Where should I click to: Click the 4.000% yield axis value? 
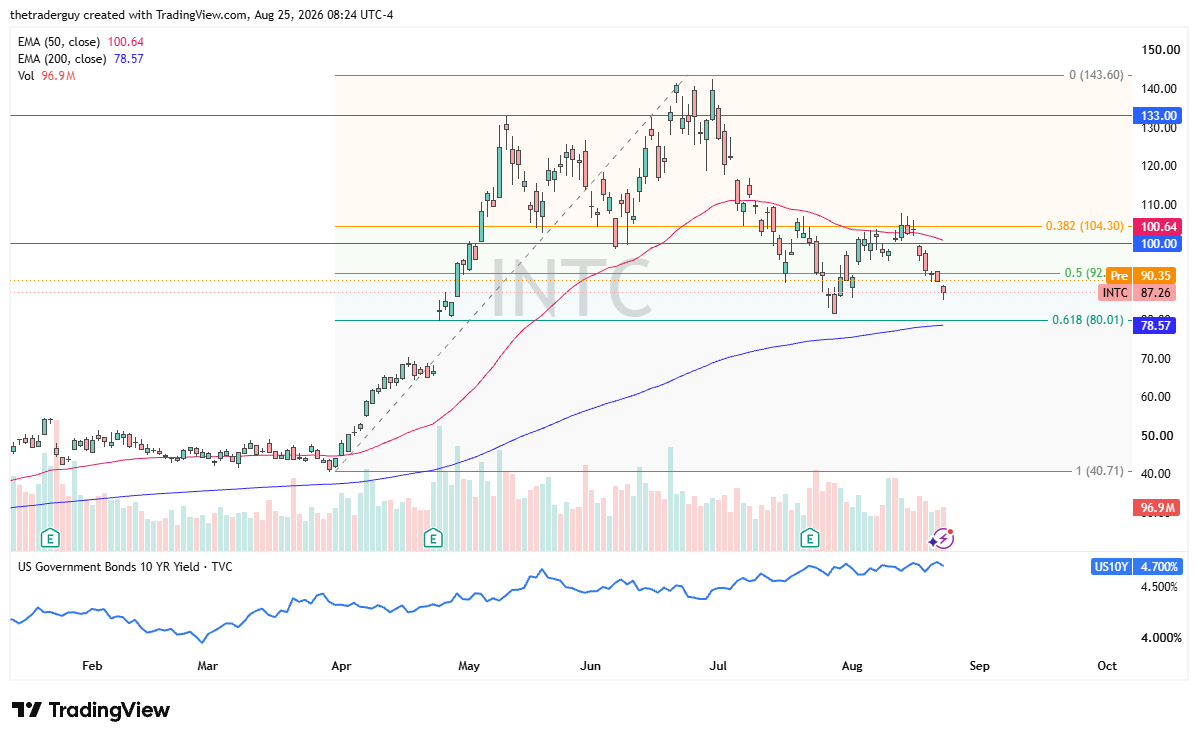point(1161,638)
